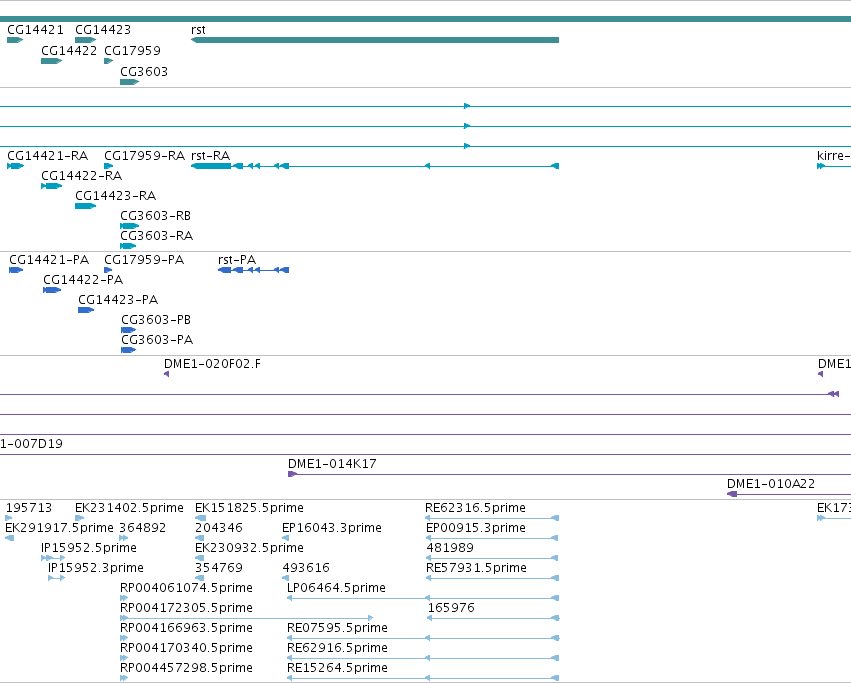851x683 pixels.
Task: Click the 1-007D19 label text
Action: point(31,444)
